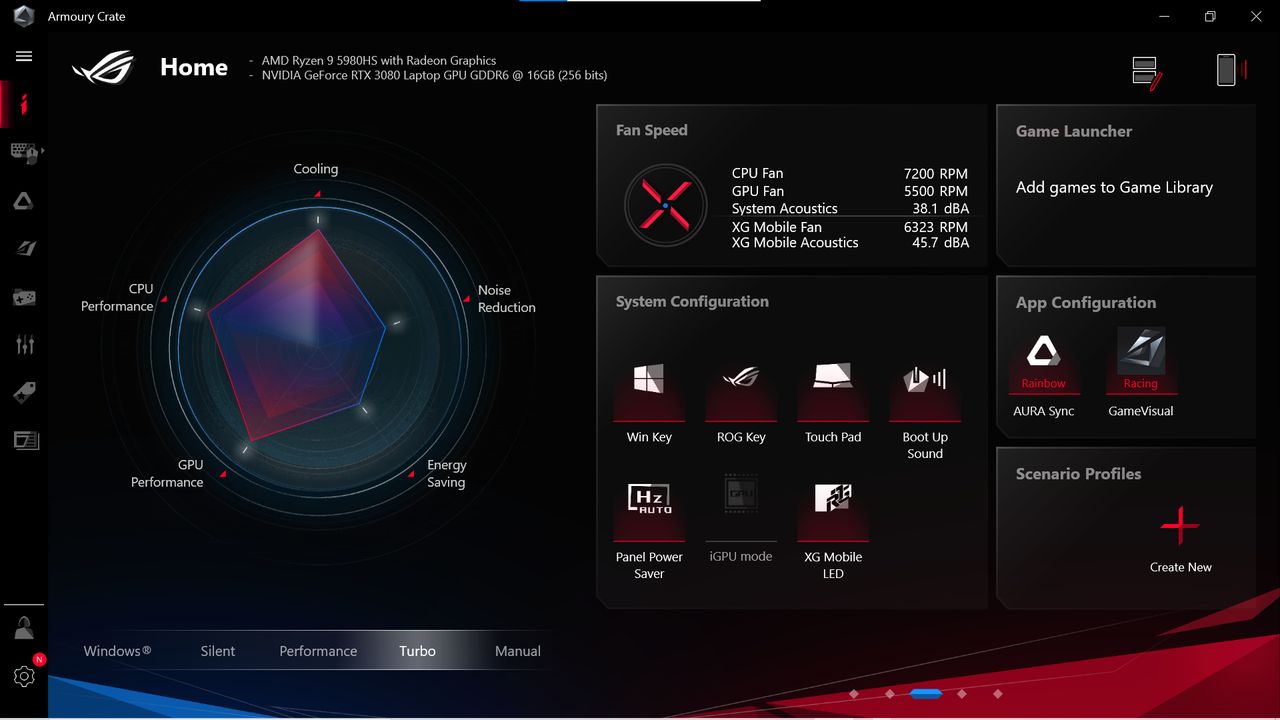This screenshot has width=1280, height=720.
Task: Open the Featured deals tag icon
Action: click(24, 393)
